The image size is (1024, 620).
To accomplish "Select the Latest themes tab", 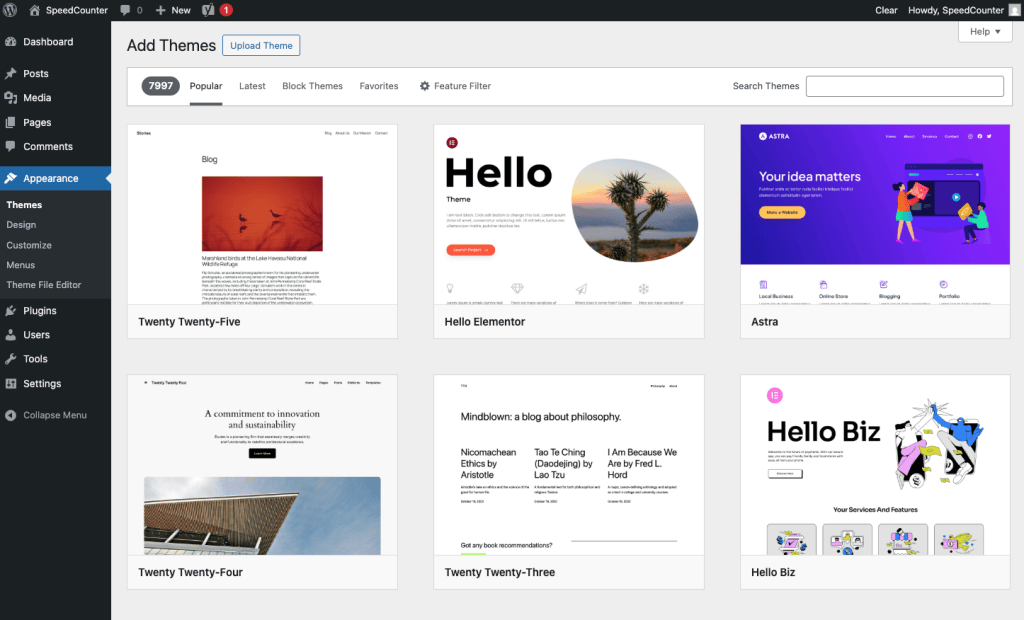I will point(252,86).
